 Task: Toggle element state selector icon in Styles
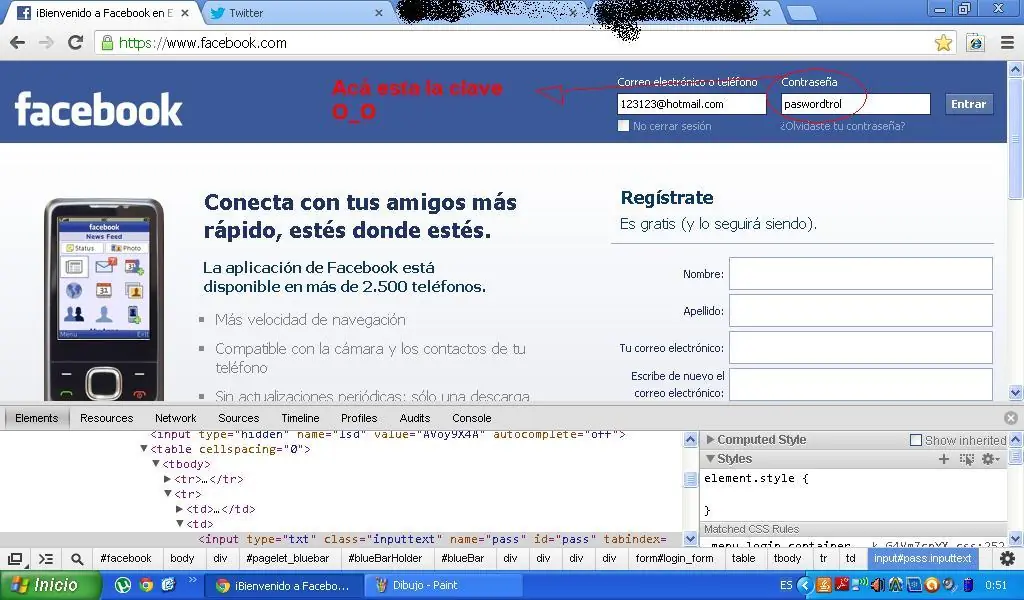[x=967, y=459]
